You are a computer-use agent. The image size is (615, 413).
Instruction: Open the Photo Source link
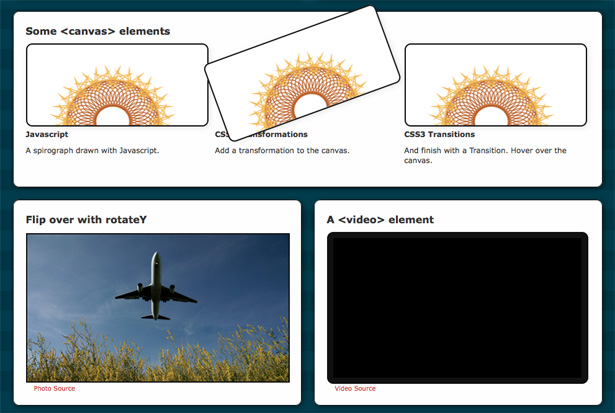click(x=54, y=388)
